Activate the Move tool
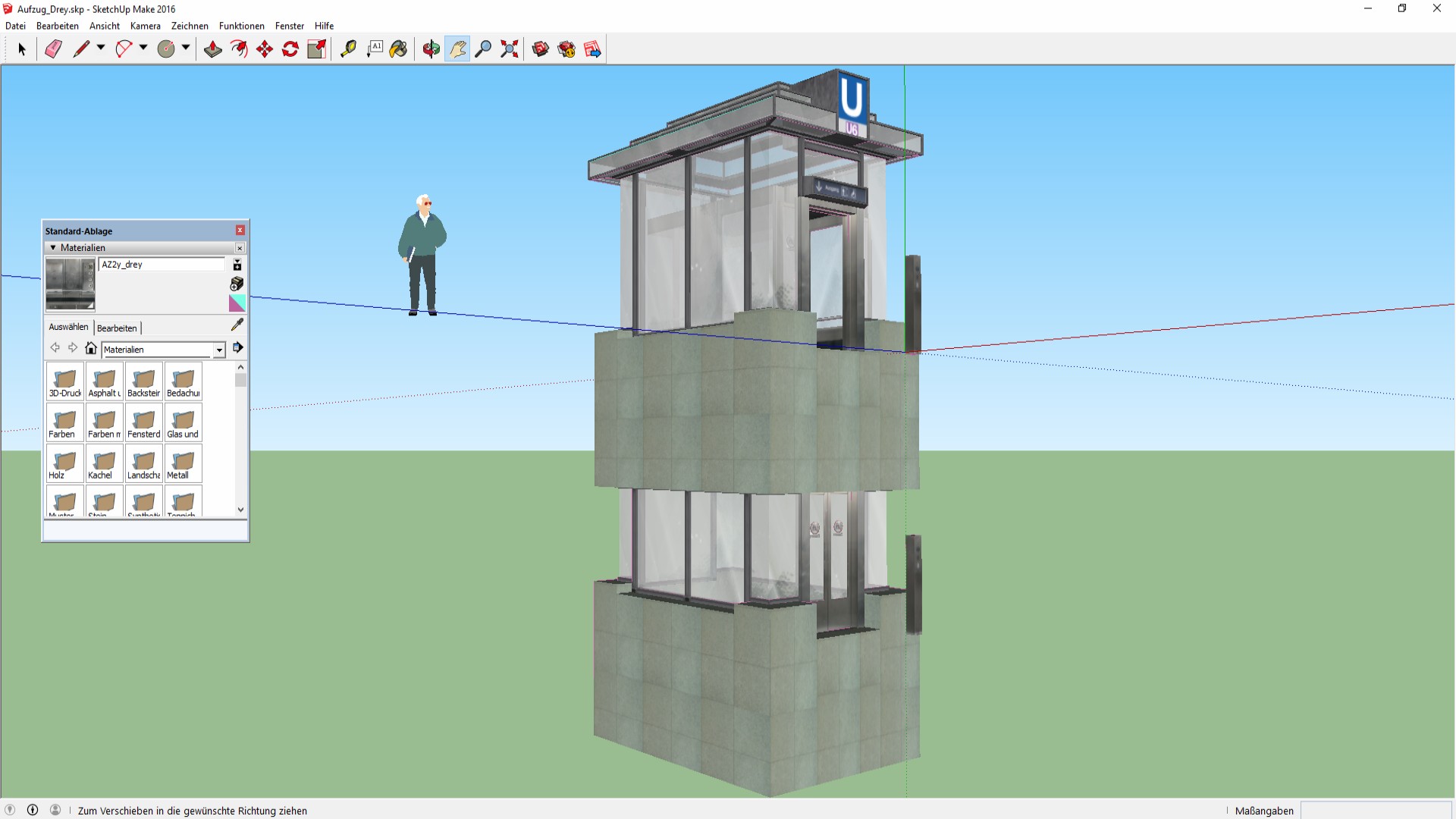Viewport: 1456px width, 819px height. (265, 49)
